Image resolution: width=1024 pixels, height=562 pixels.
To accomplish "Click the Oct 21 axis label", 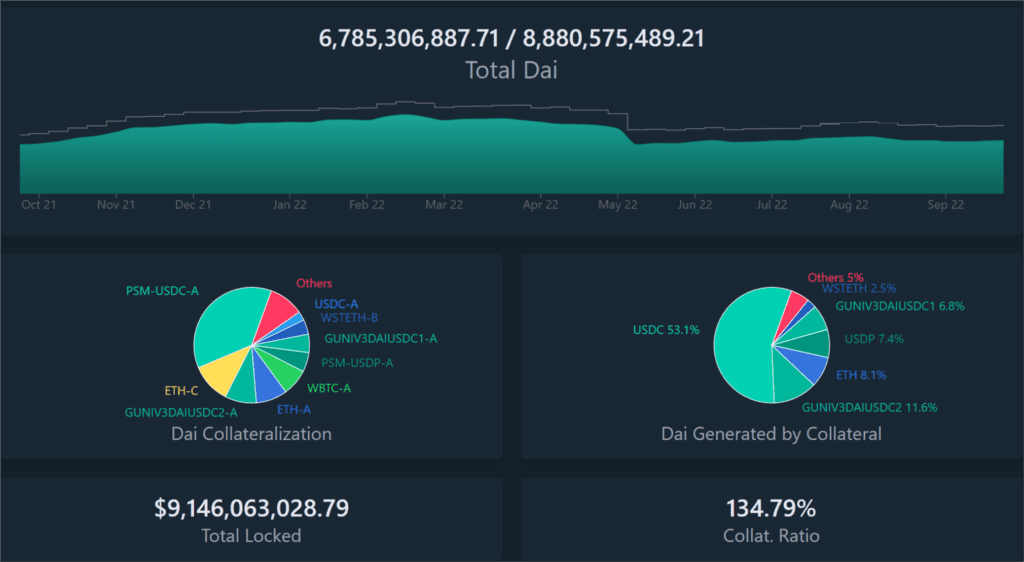I will (39, 204).
